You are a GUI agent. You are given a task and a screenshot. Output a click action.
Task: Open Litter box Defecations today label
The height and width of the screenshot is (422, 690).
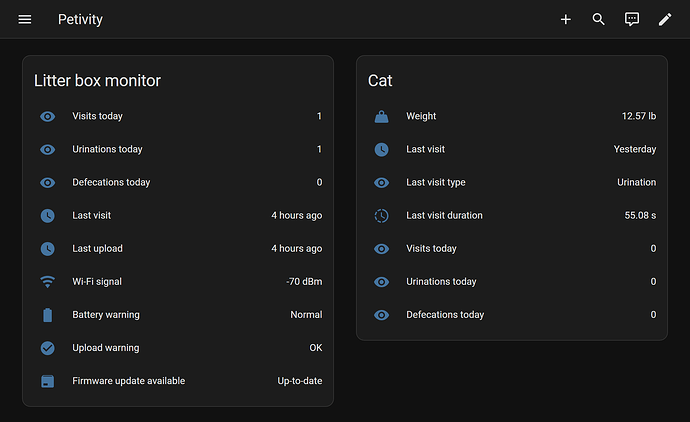pos(111,182)
